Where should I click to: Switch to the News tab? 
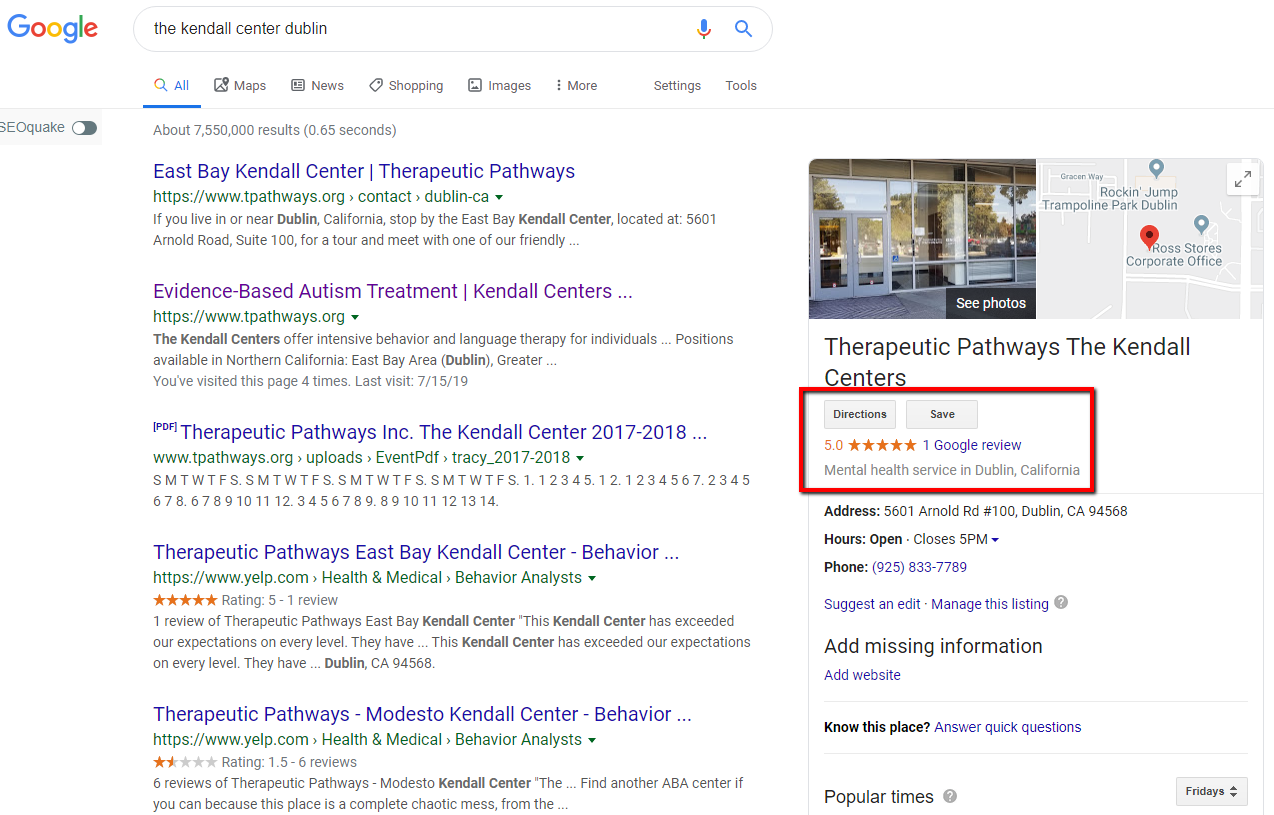click(317, 86)
